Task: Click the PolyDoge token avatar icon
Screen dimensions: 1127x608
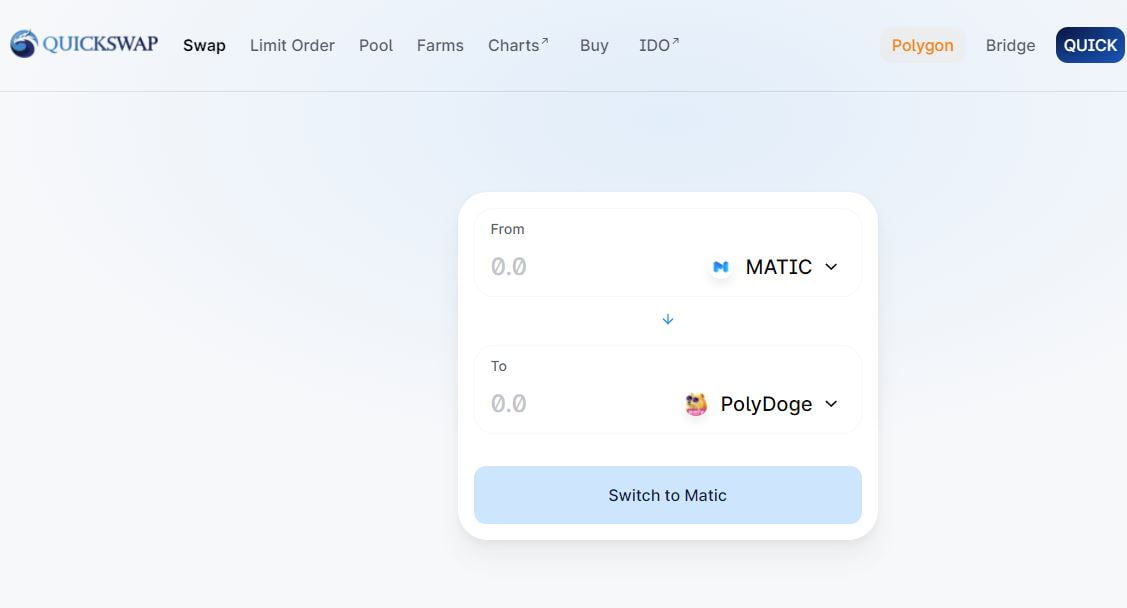Action: 696,404
